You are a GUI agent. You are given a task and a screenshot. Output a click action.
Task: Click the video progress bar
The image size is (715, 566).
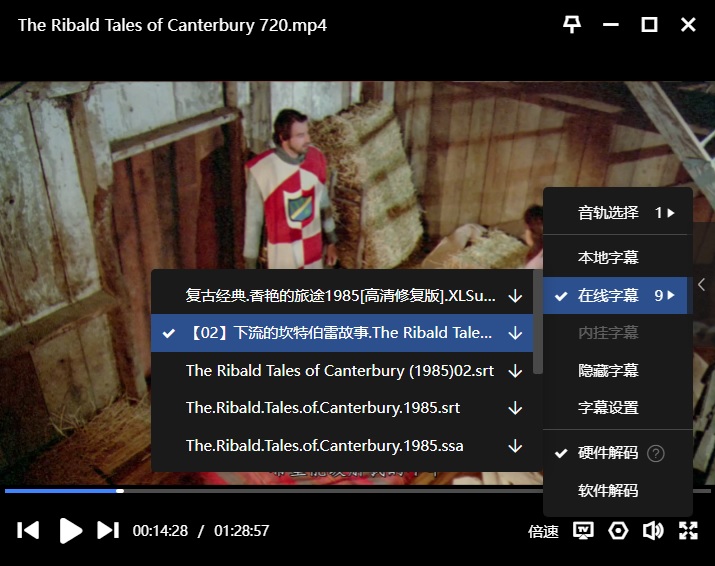coord(358,491)
